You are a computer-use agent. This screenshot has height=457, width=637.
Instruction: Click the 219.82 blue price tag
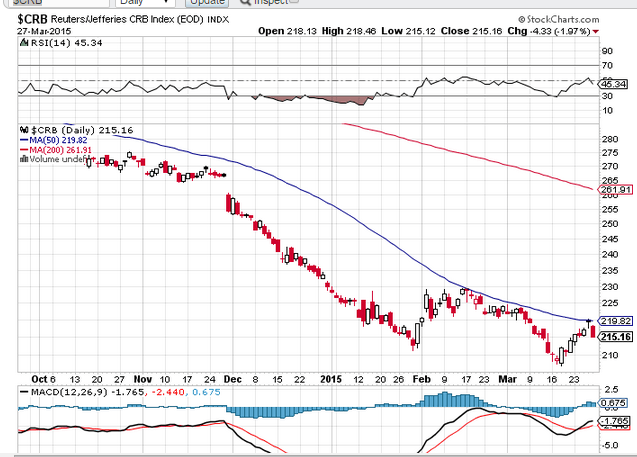click(x=615, y=321)
